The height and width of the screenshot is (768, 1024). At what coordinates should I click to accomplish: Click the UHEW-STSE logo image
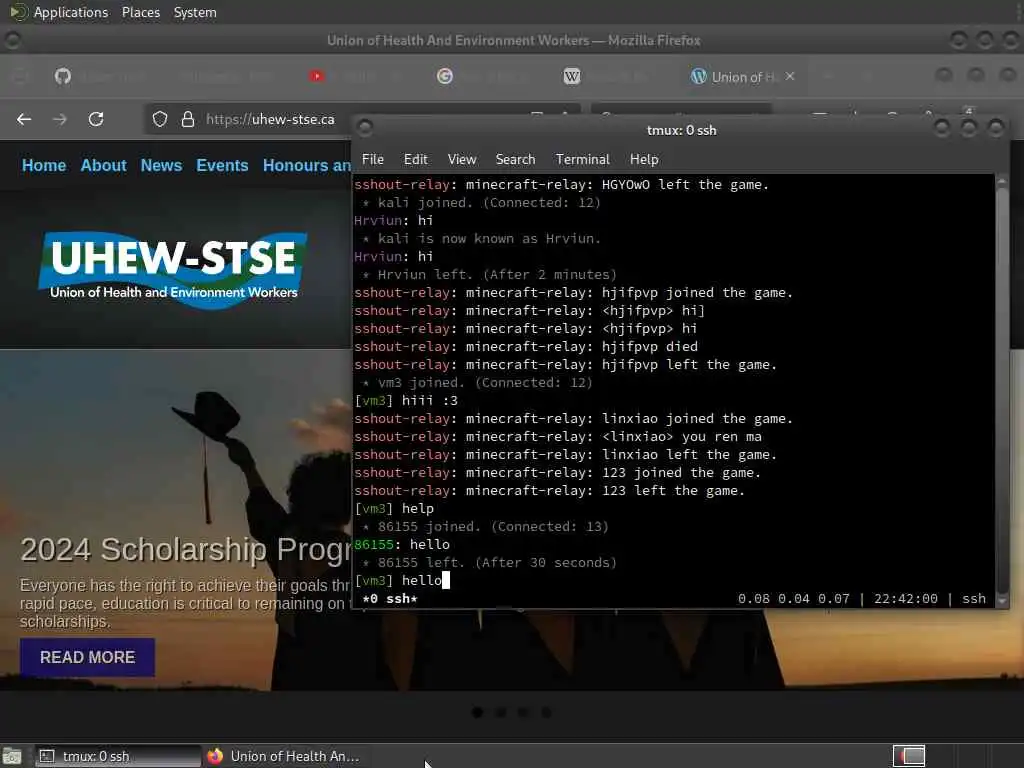click(172, 270)
